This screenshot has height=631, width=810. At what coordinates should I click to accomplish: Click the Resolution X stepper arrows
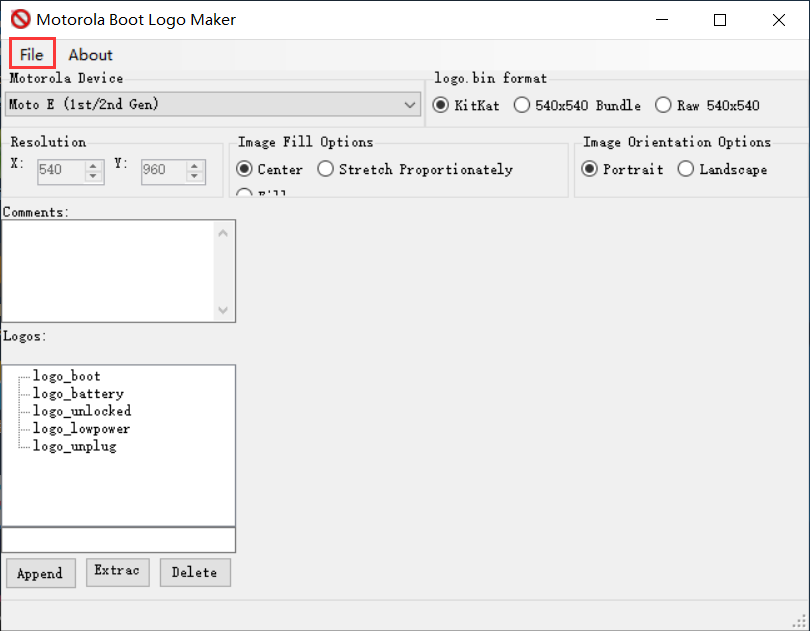[94, 170]
